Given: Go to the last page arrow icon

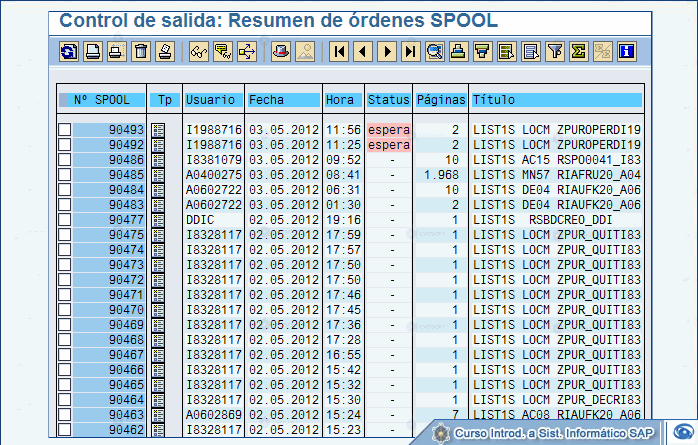Looking at the screenshot, I should click(411, 52).
